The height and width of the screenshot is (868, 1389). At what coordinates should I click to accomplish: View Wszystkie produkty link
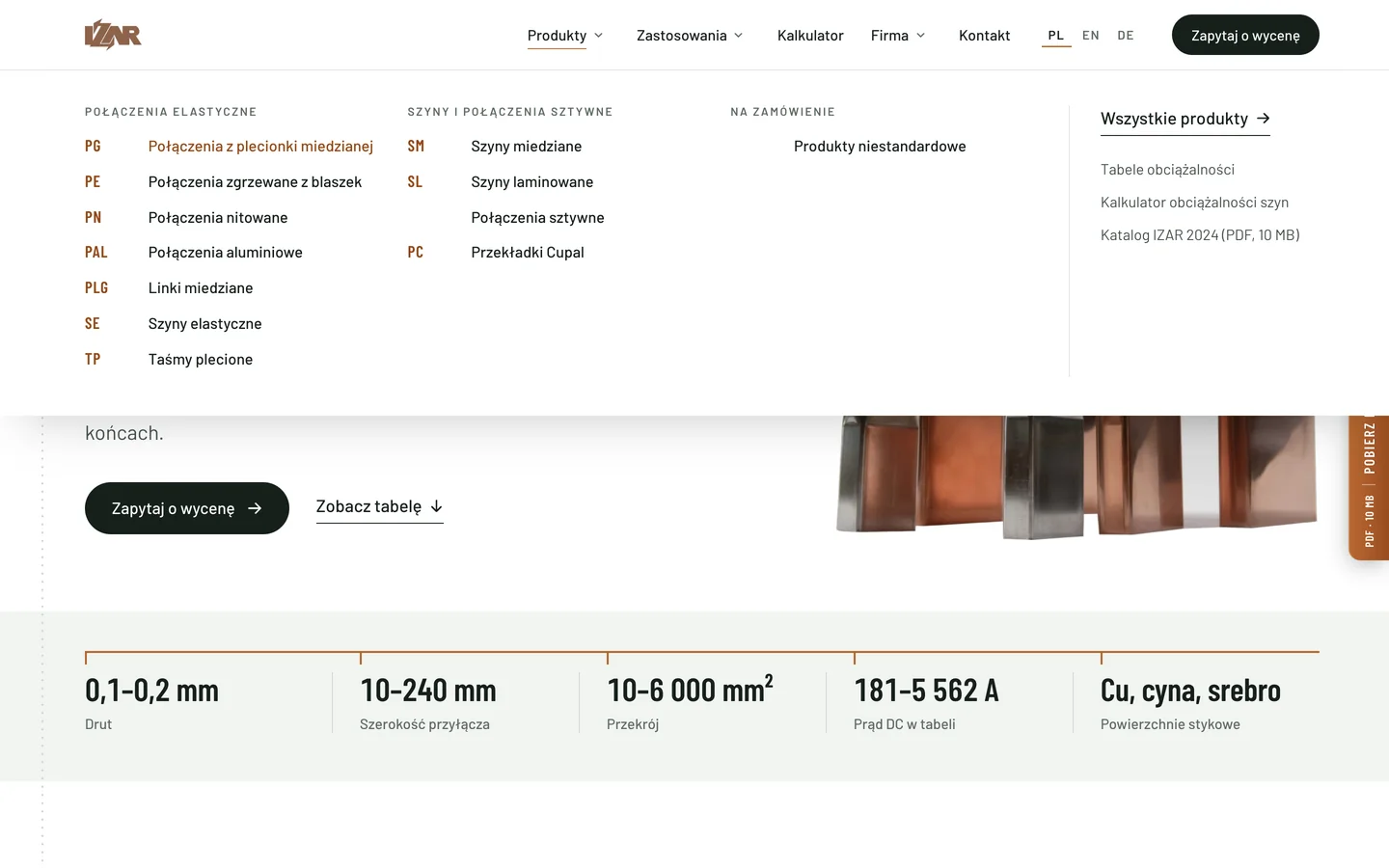(x=1185, y=119)
